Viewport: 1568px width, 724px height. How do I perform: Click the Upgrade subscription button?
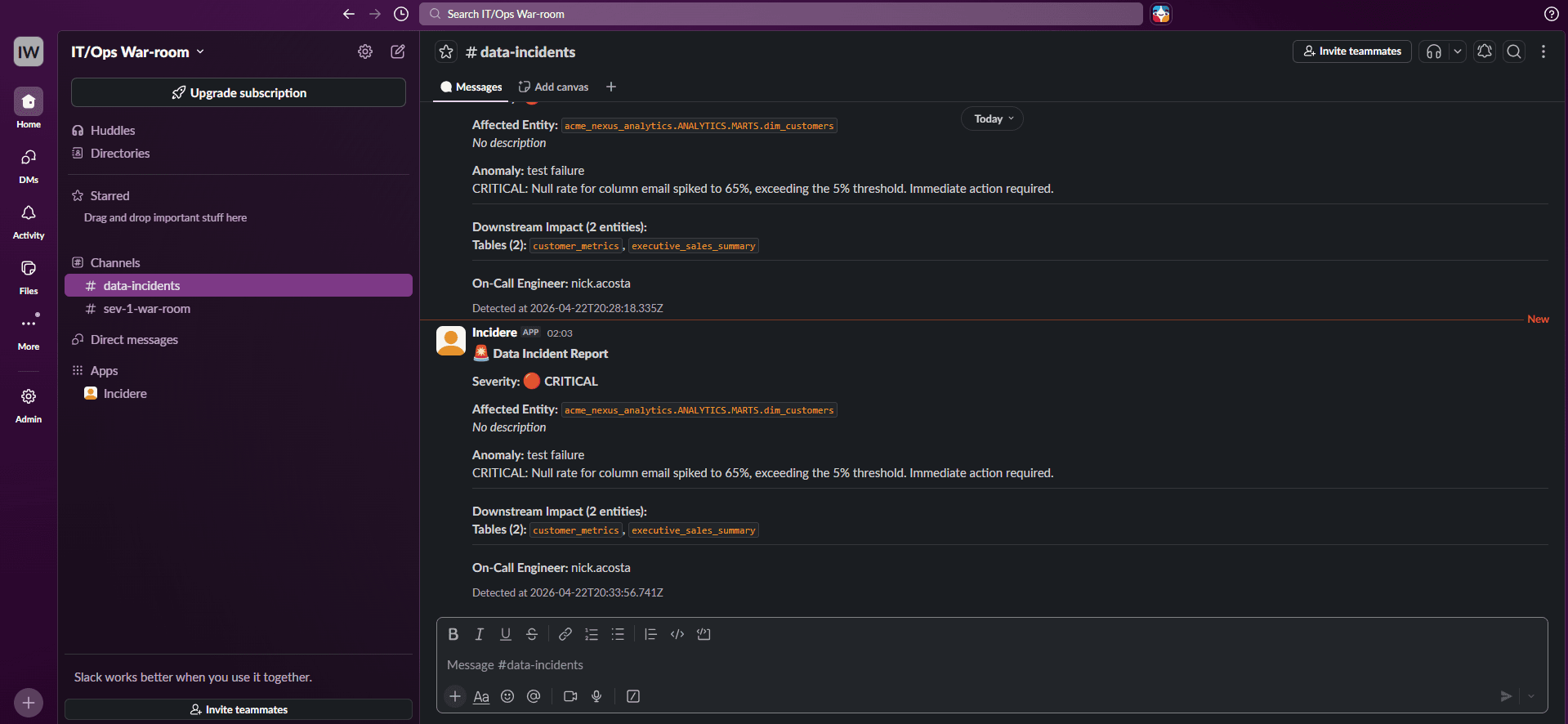click(239, 92)
